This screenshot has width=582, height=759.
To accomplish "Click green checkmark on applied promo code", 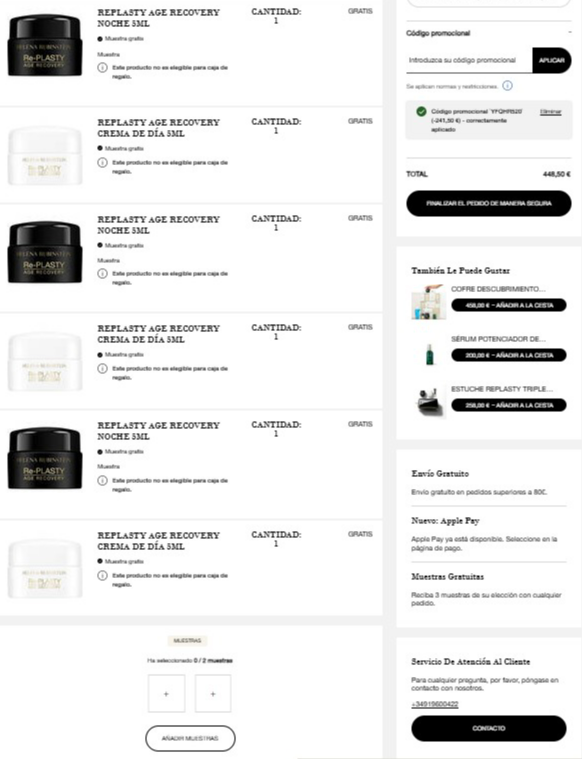I will pos(421,111).
